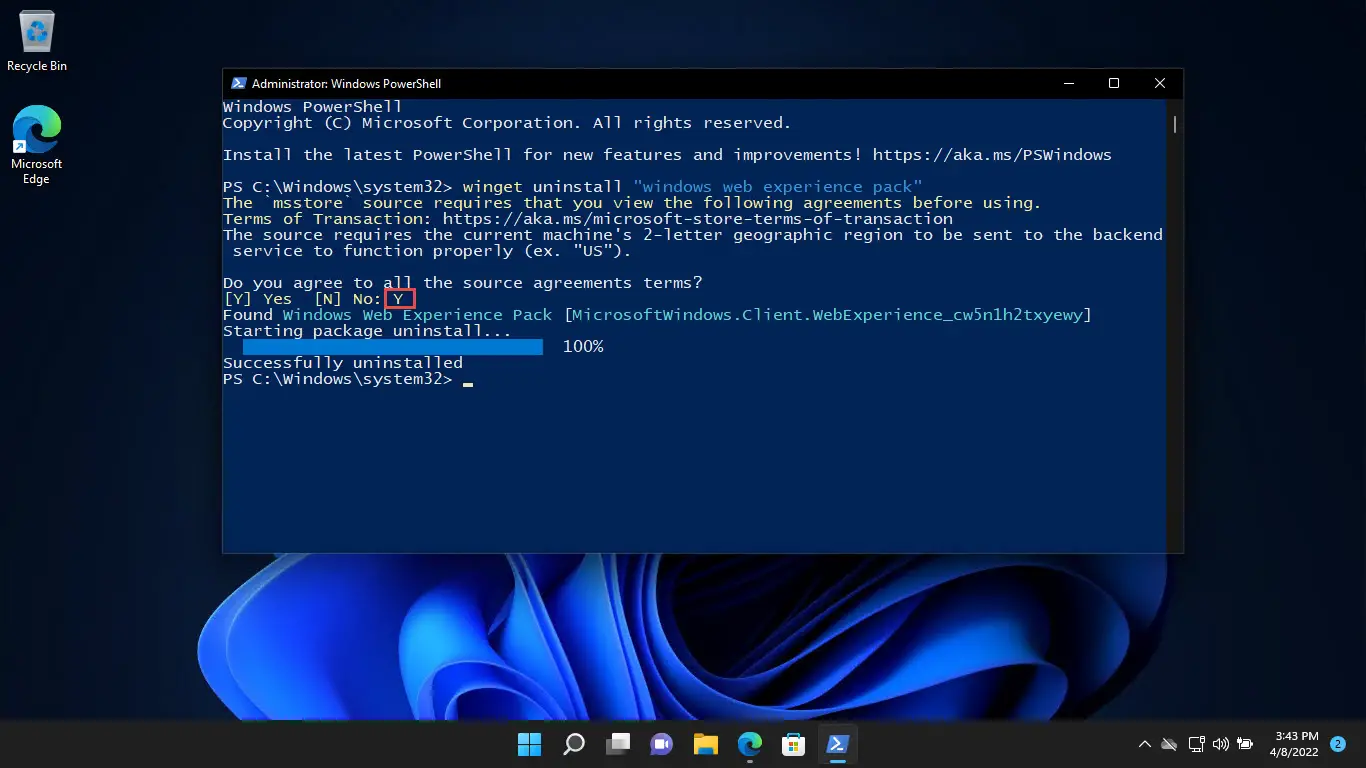Open the Windows Start menu
Viewport: 1366px width, 768px height.
[x=529, y=744]
